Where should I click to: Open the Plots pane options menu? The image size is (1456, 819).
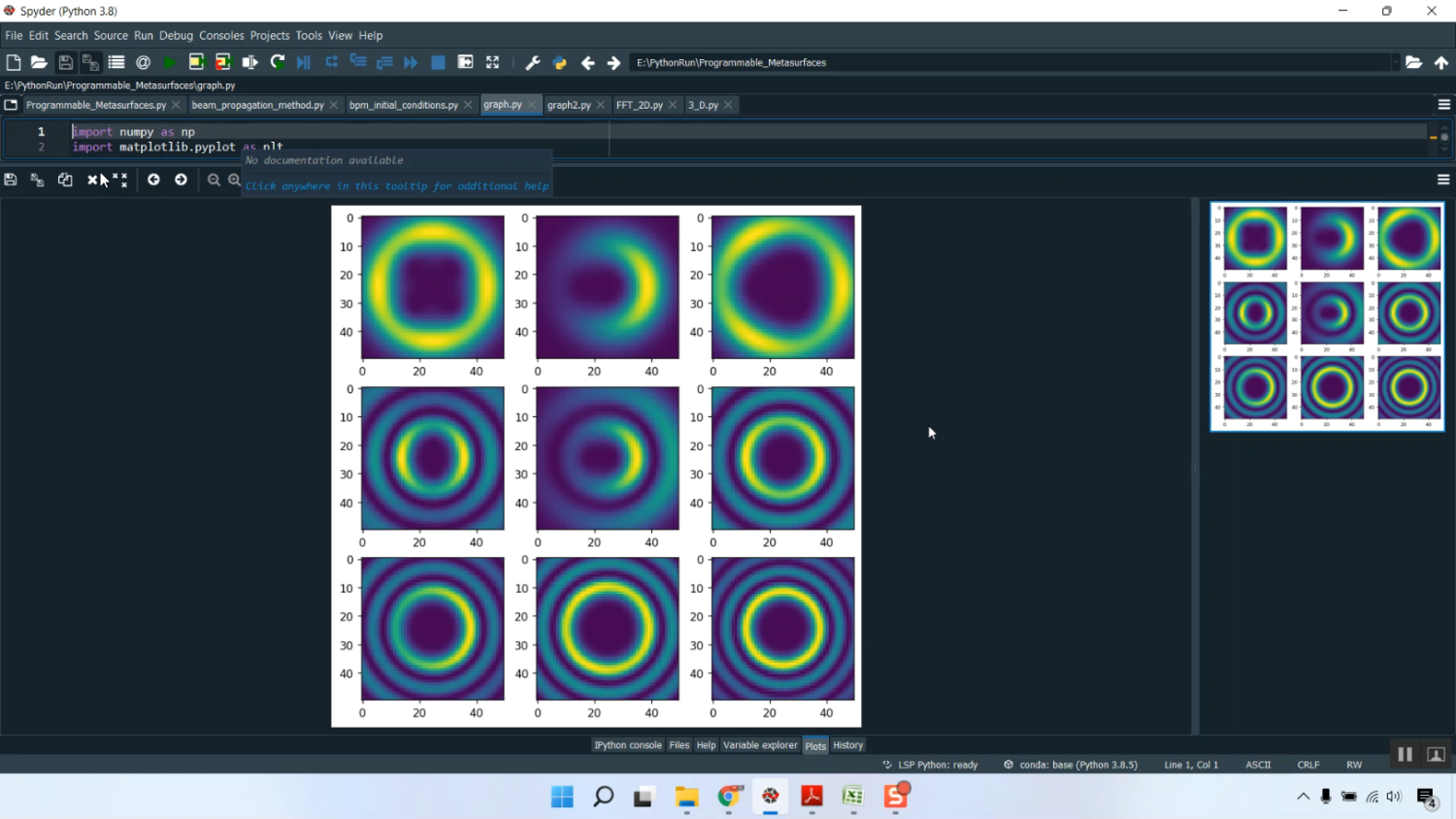coord(1442,180)
